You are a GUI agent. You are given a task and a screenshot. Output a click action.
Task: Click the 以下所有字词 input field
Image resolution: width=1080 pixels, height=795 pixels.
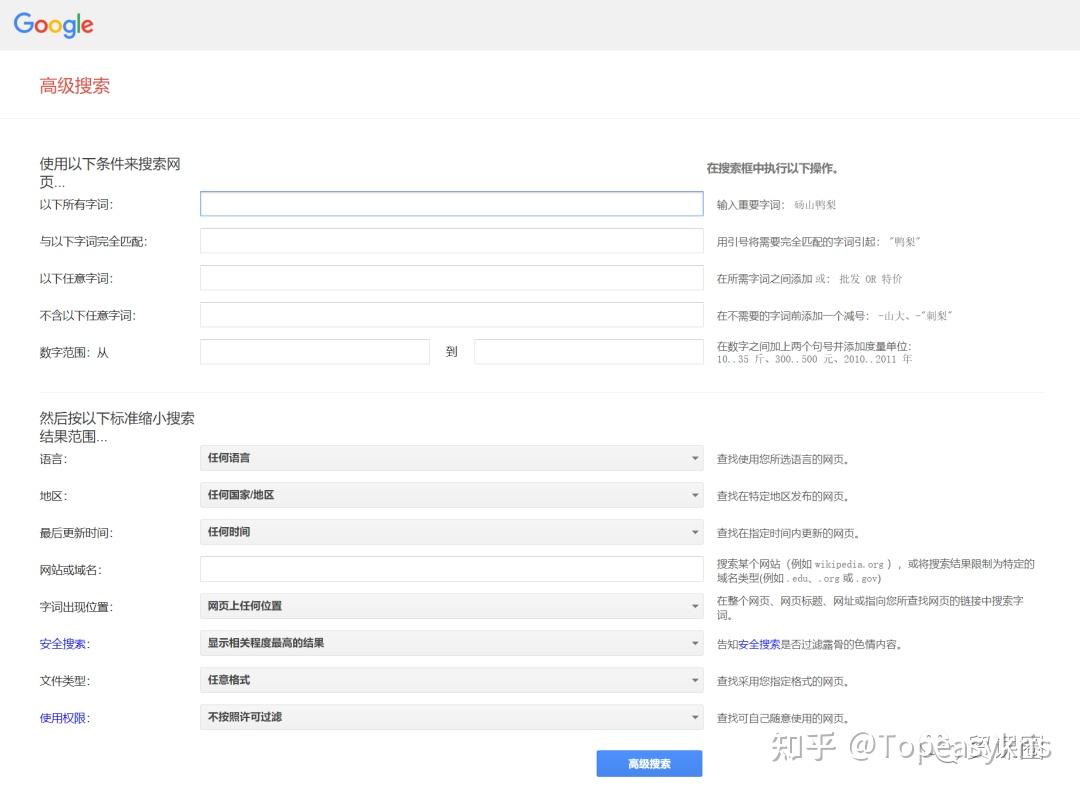click(x=450, y=203)
